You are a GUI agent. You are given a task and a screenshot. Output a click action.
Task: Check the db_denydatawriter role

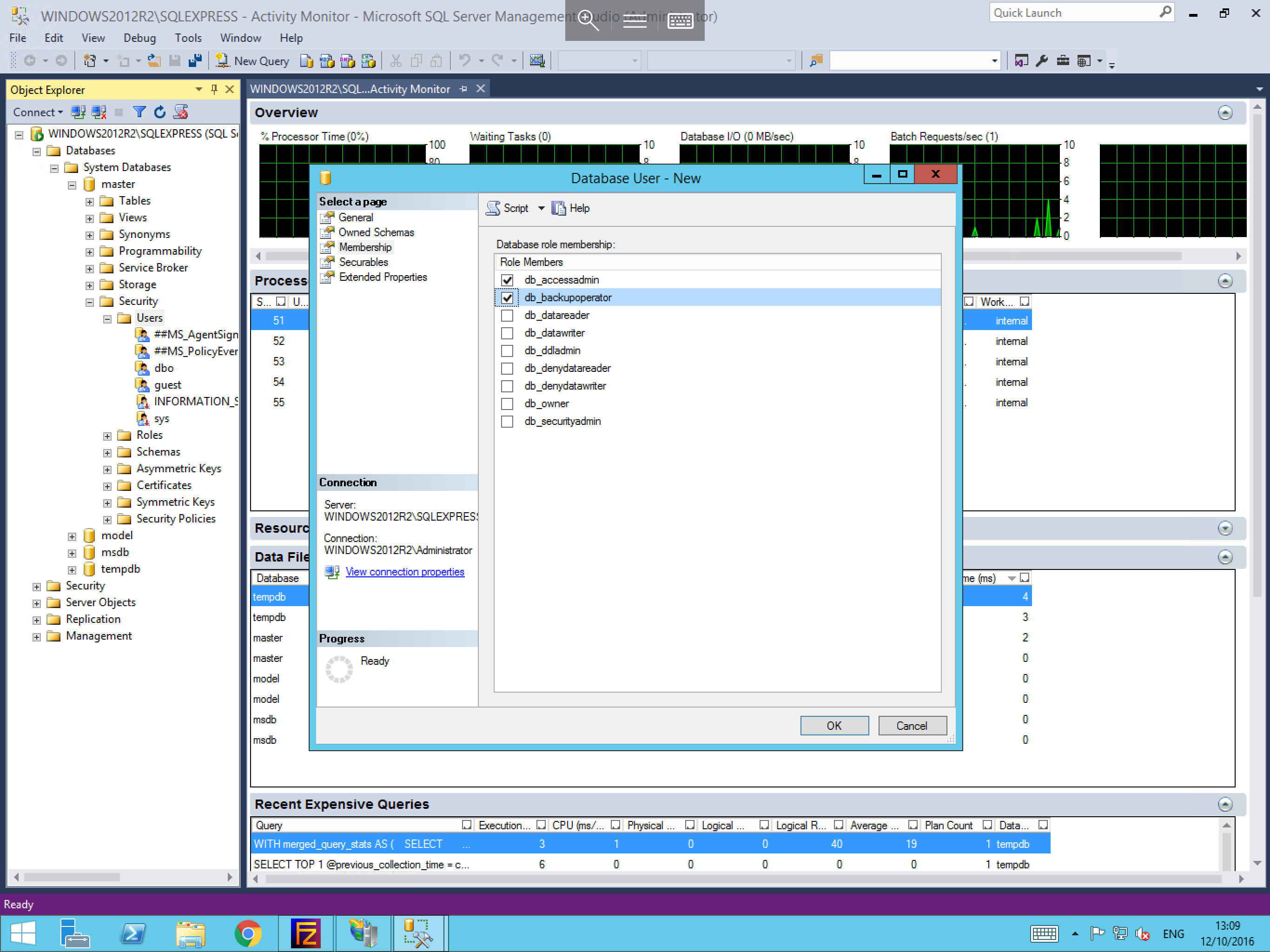[507, 386]
